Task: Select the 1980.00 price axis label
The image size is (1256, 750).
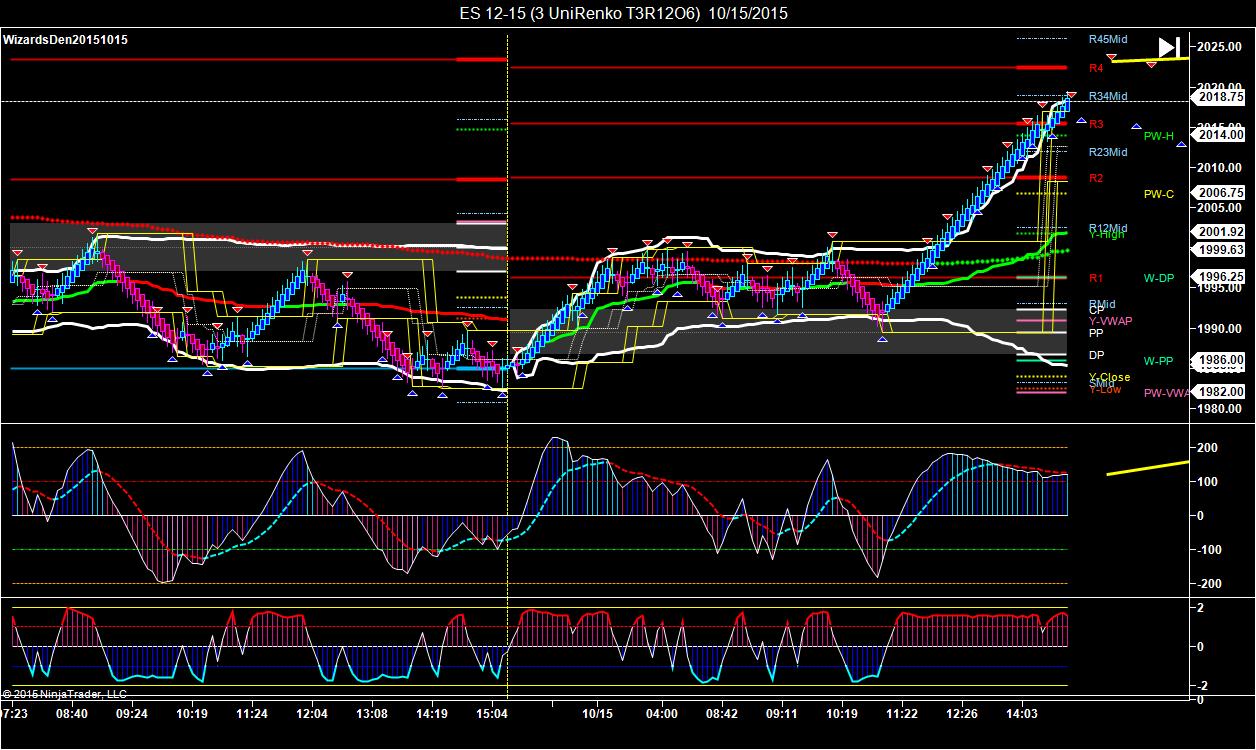Action: (x=1221, y=408)
